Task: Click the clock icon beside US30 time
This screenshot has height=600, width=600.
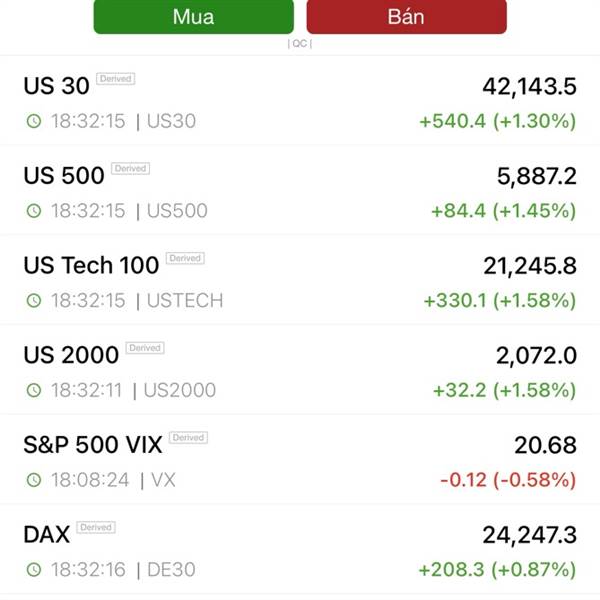Action: 34,121
